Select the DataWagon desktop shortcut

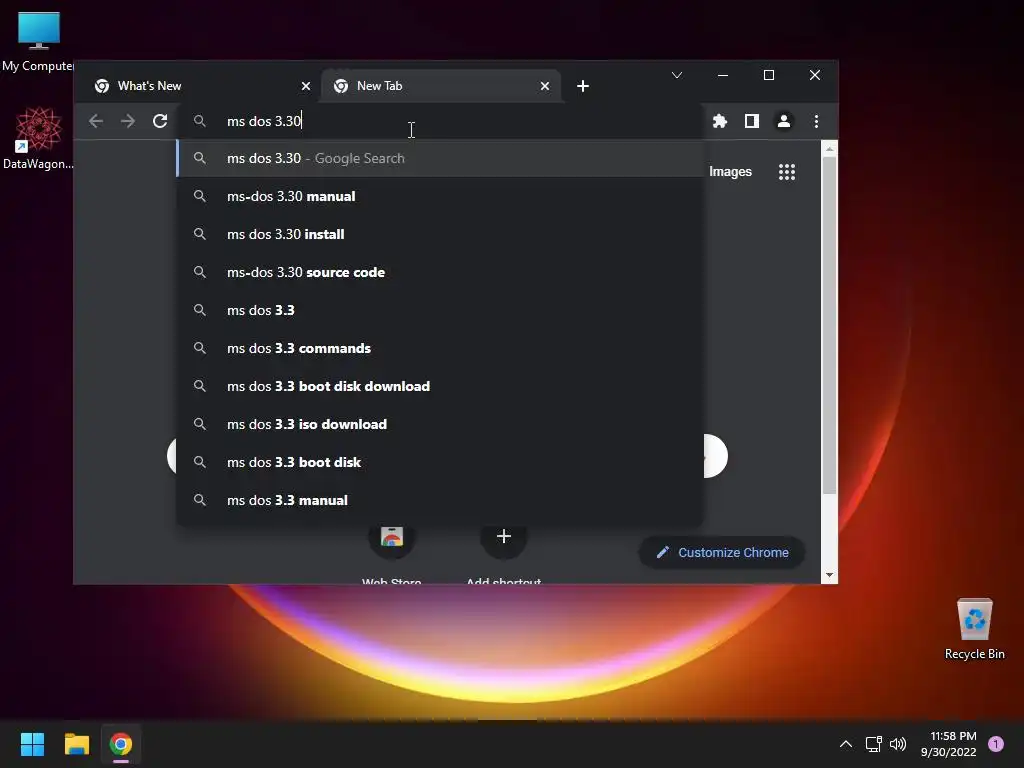38,138
